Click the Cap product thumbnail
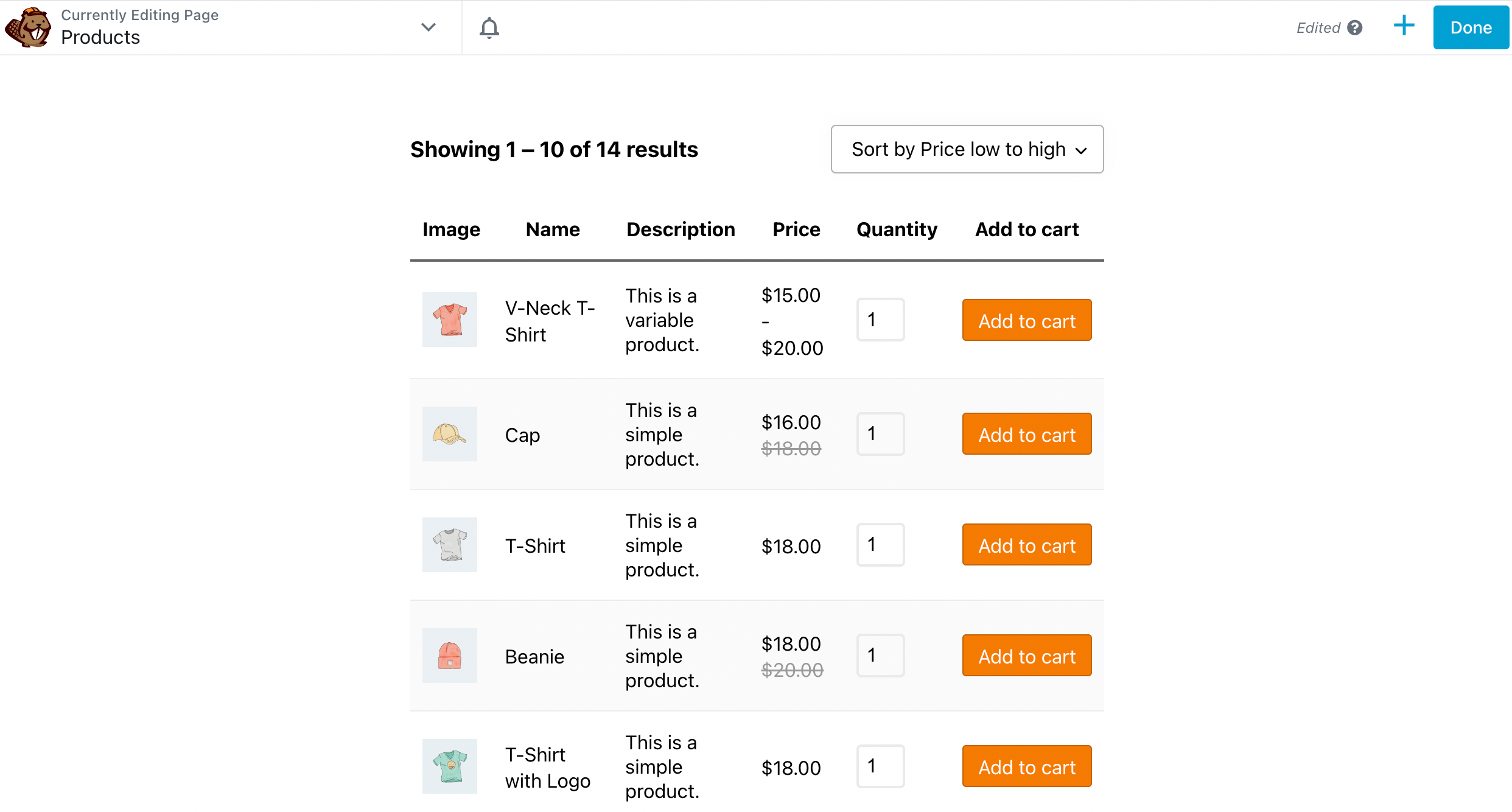 point(449,434)
